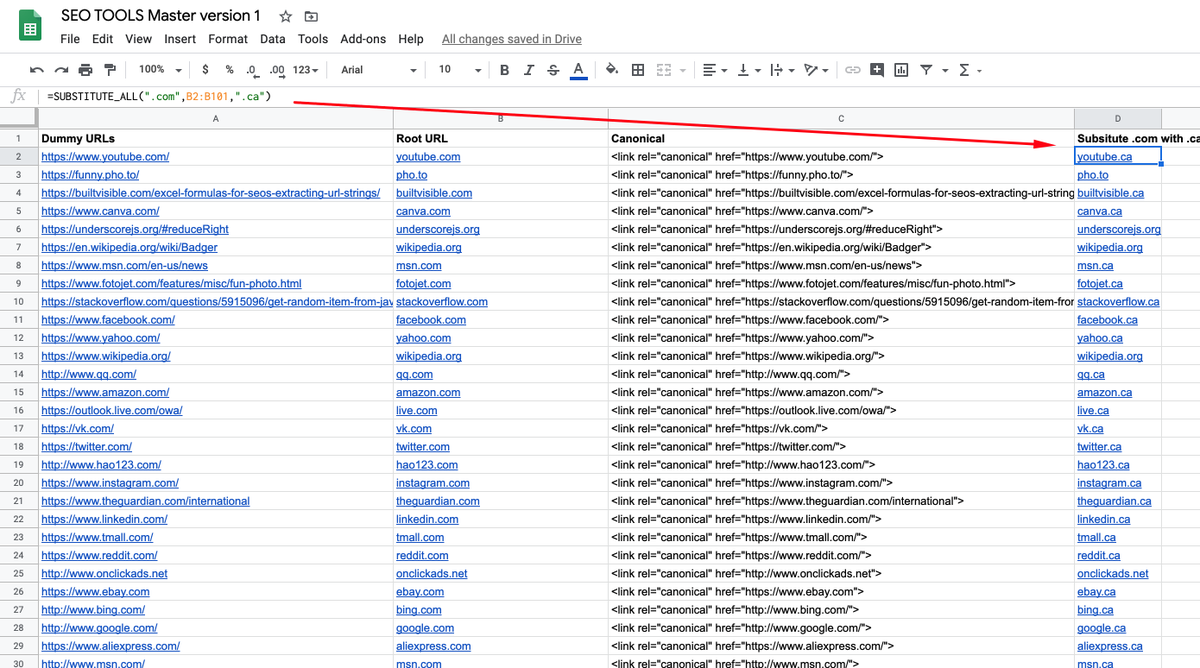Open the Help menu
The width and height of the screenshot is (1200, 668).
(411, 39)
